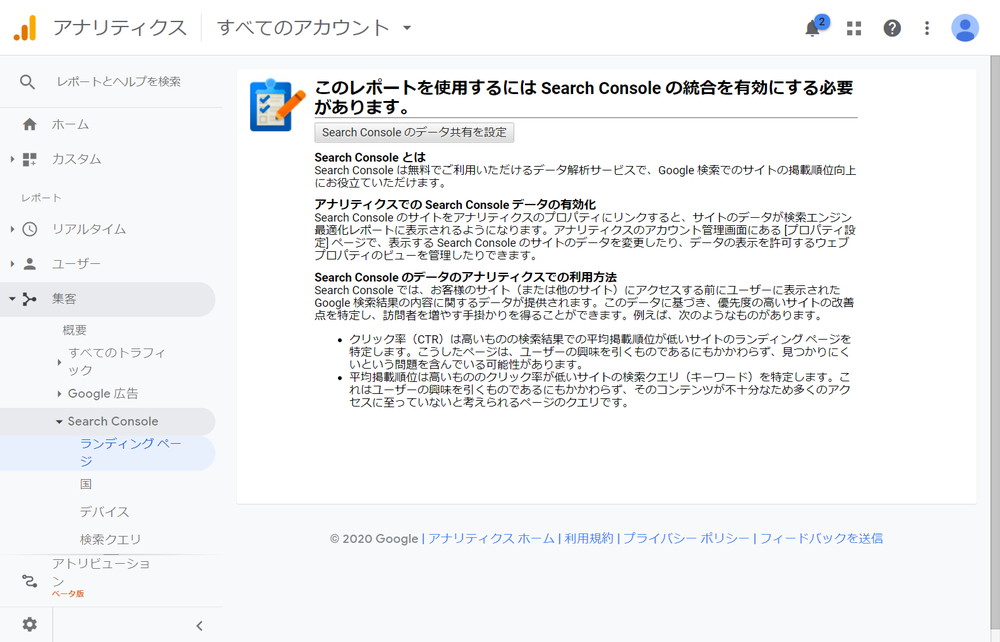Click the Search Console とは heading

370,157
